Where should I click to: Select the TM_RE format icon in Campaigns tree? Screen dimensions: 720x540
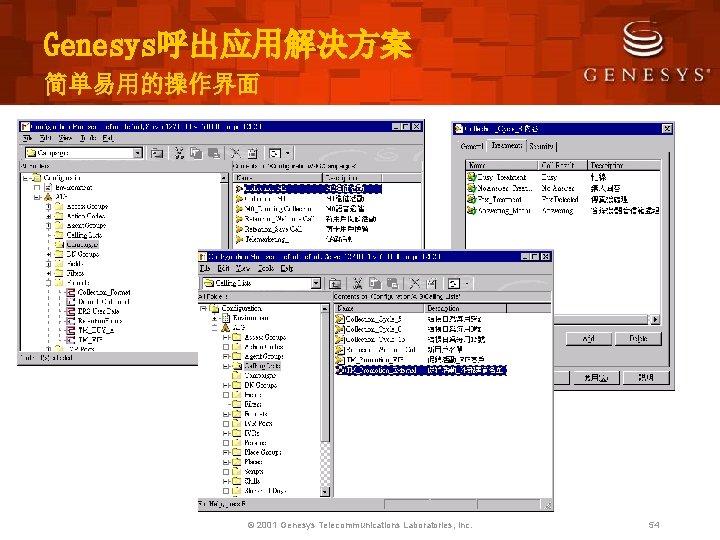(x=71, y=340)
